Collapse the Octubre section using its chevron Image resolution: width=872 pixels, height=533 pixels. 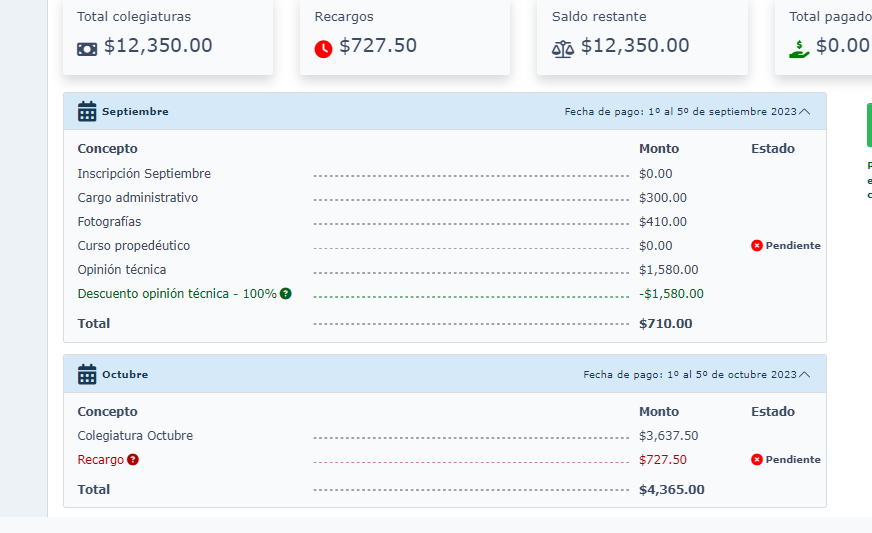point(804,375)
